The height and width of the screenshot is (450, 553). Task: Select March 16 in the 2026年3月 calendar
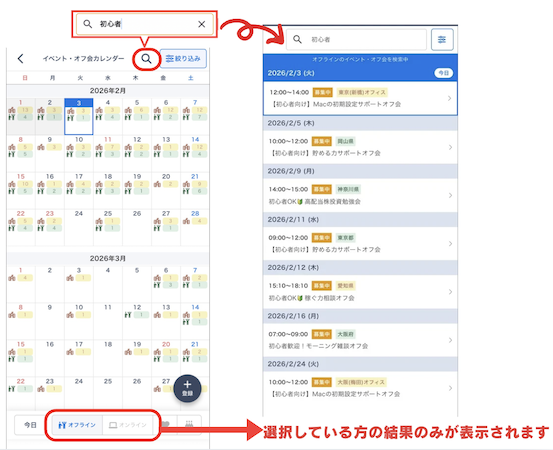tap(50, 357)
